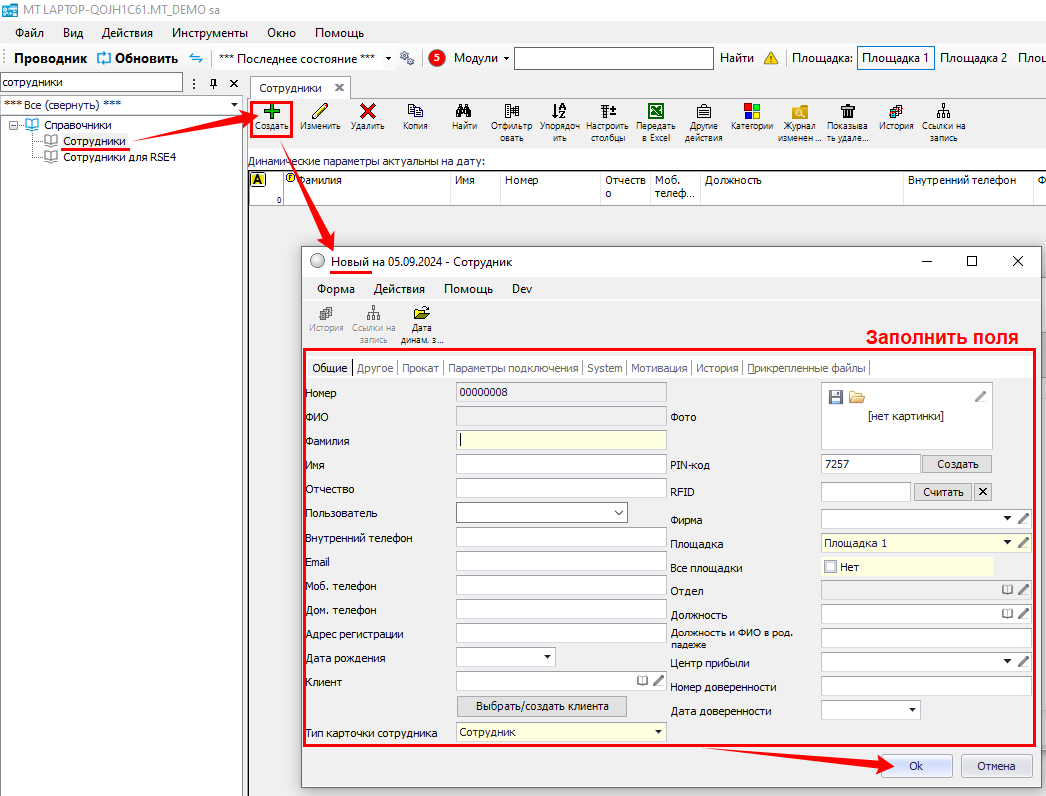This screenshot has height=796, width=1046.
Task: Click the Выбрать/создать клиента button
Action: click(x=542, y=706)
